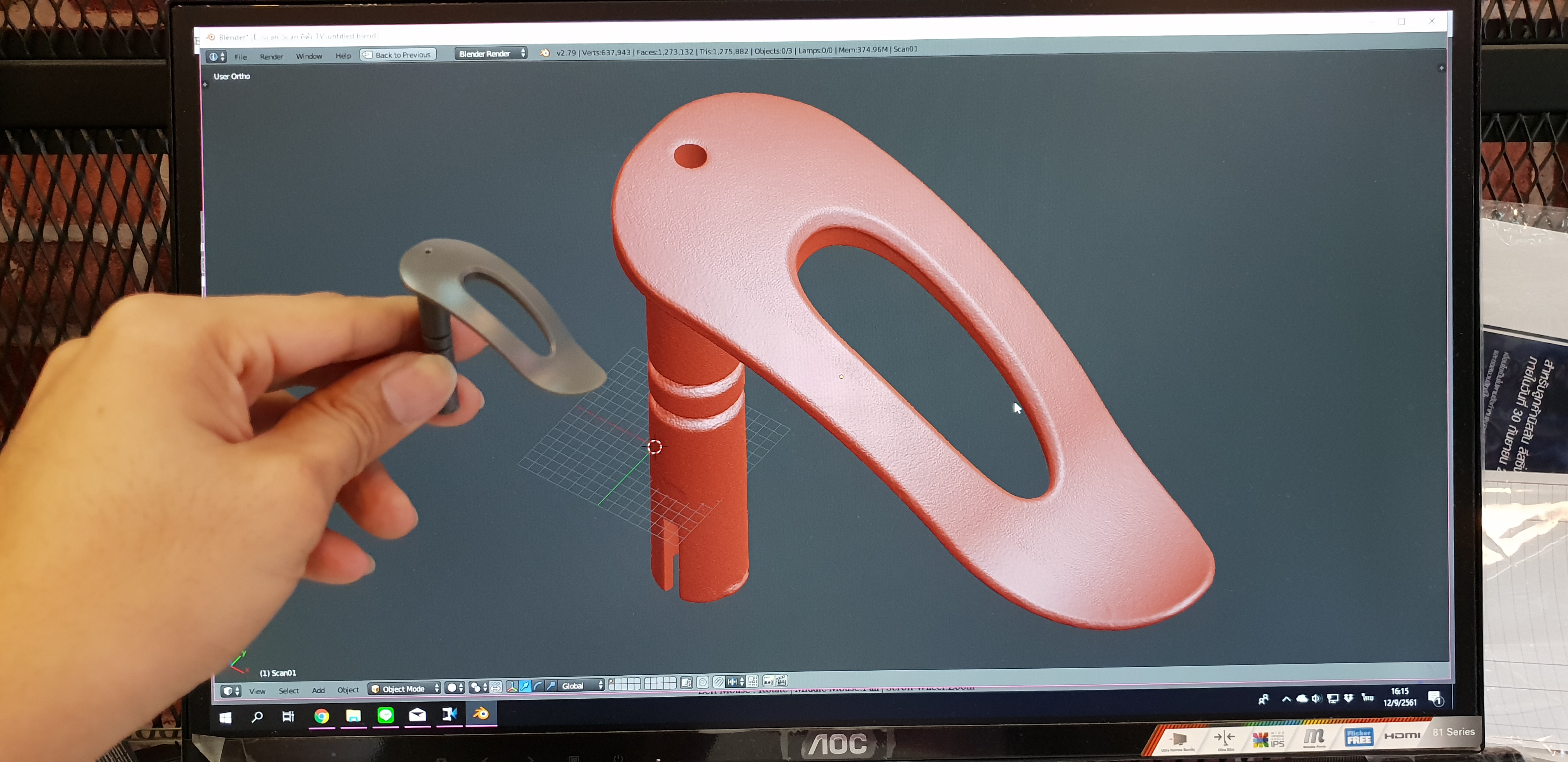
Task: Click the 'Mem:374.96M' statistic
Action: tap(863, 50)
